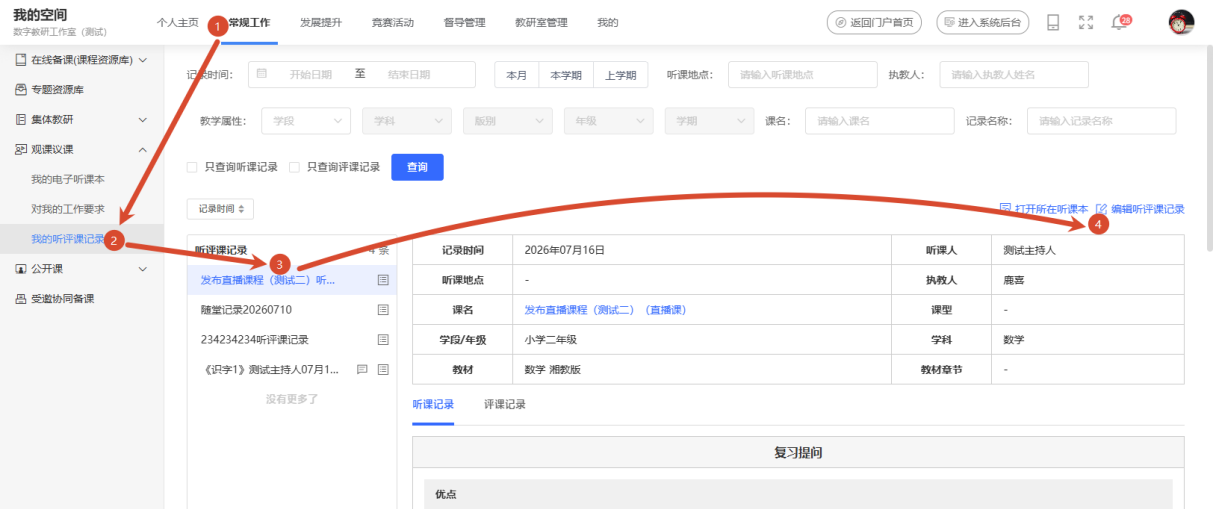Open the 学期 dropdown
1213x509 pixels.
[710, 120]
